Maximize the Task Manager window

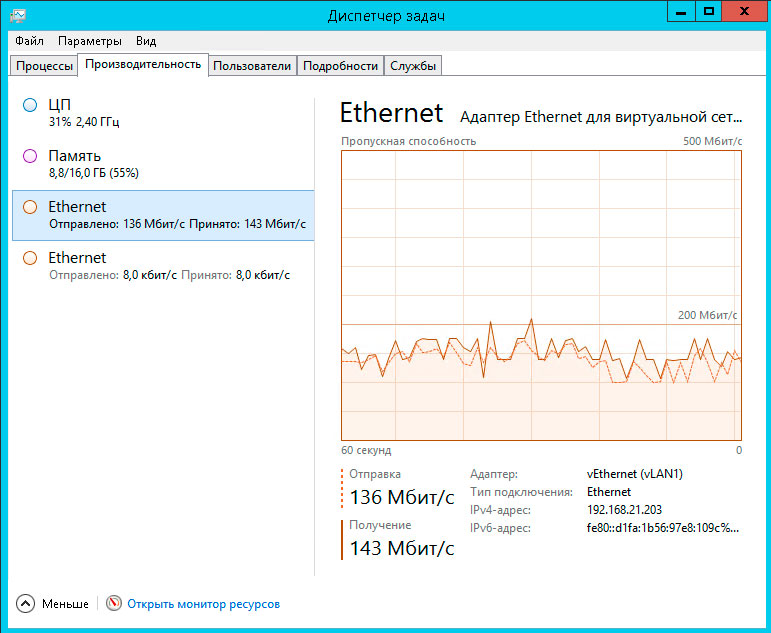(x=708, y=11)
